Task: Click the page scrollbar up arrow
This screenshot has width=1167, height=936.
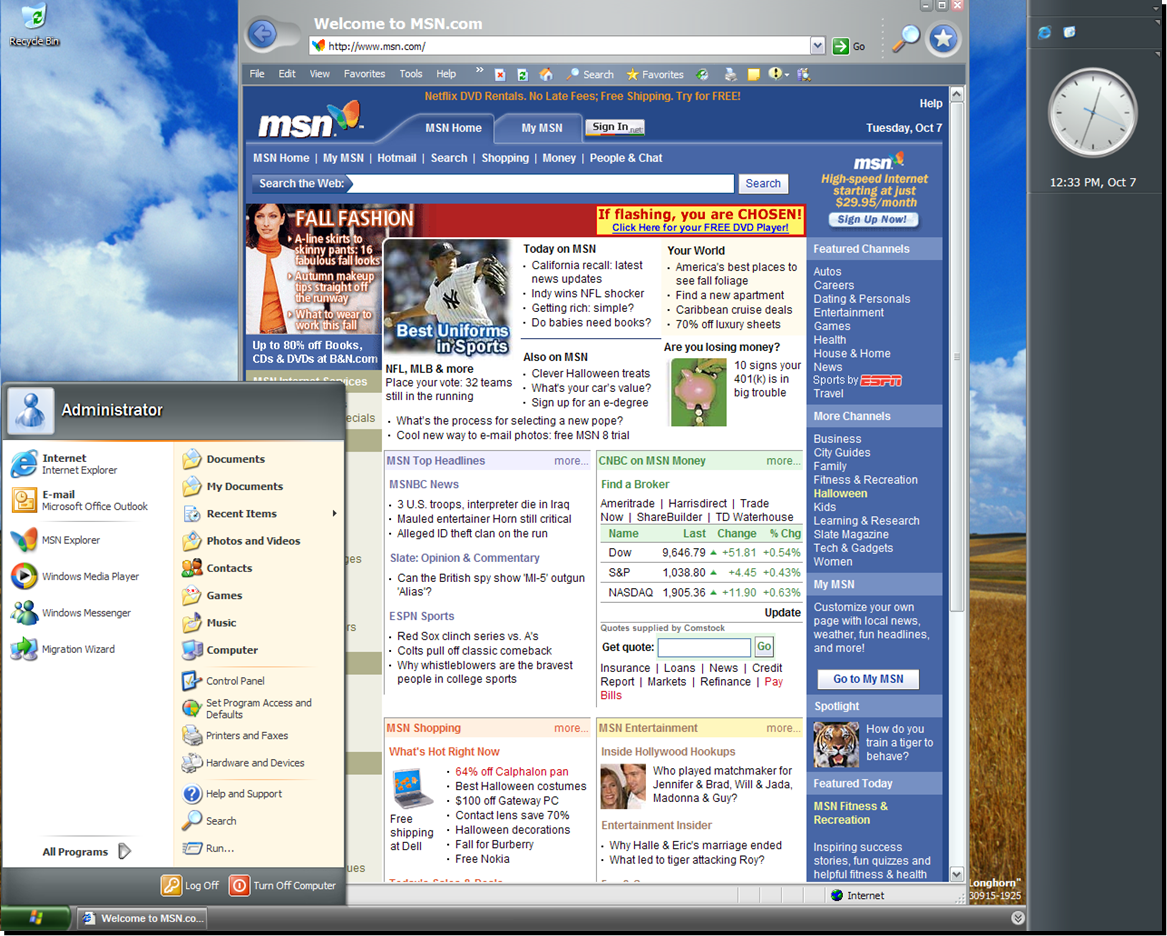Action: (x=957, y=94)
